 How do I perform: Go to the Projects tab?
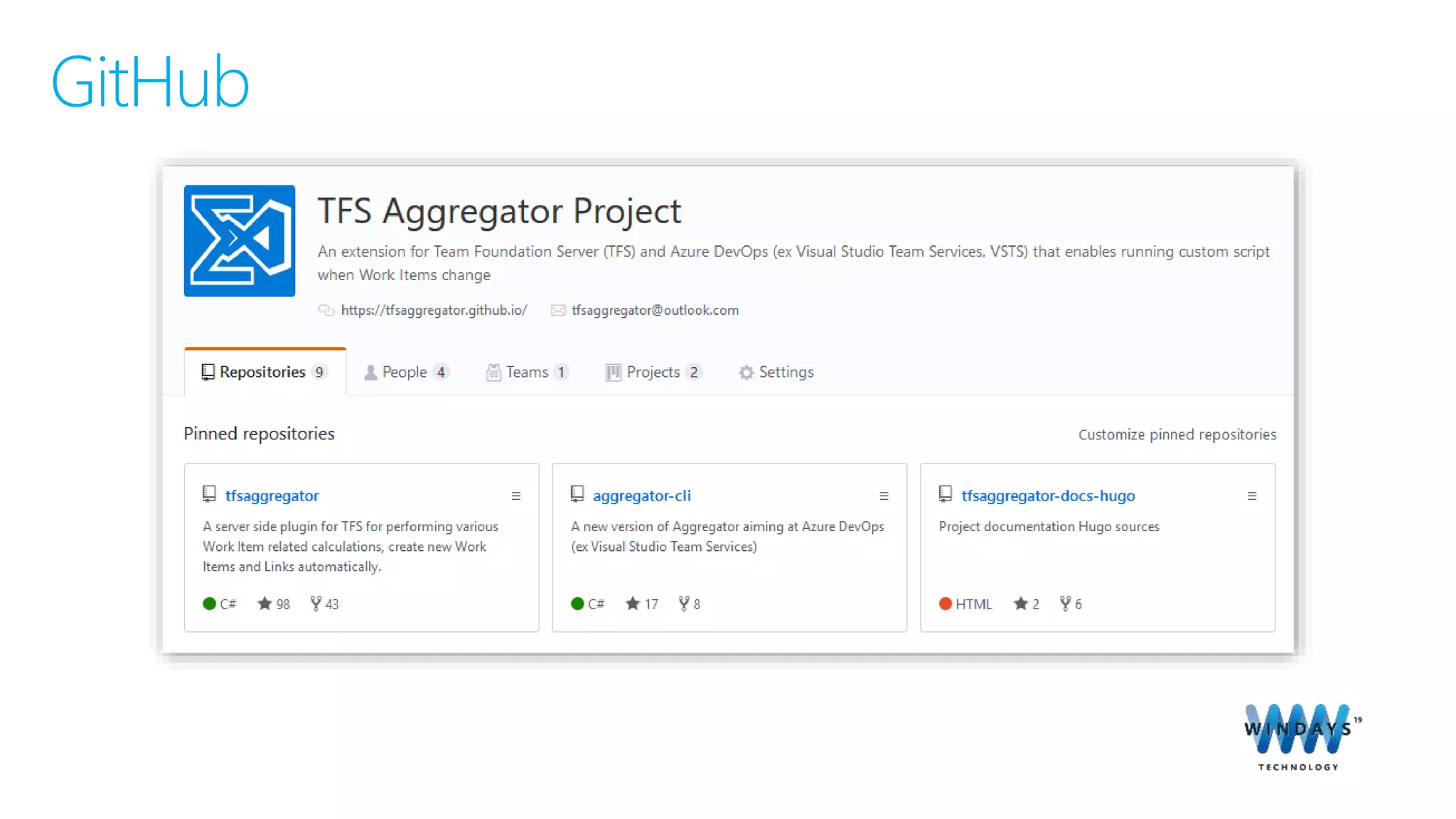[654, 372]
